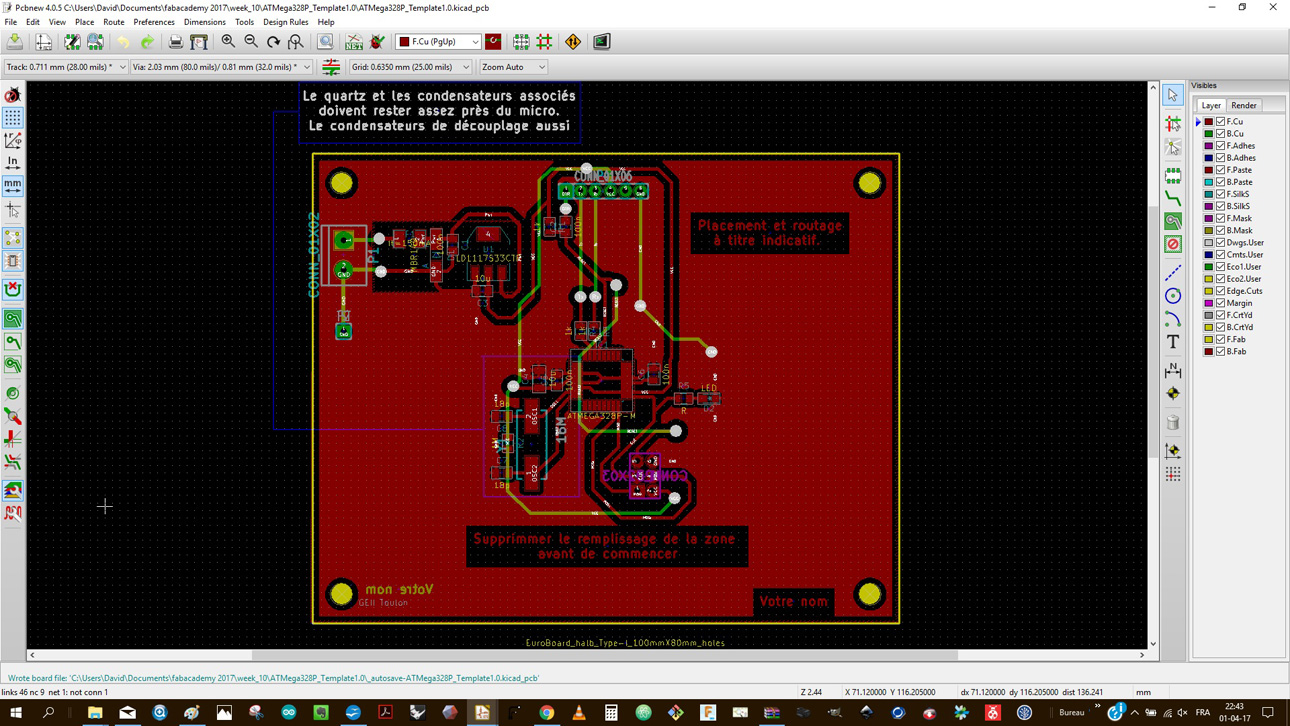This screenshot has height=726, width=1290.
Task: Open the Grid size dropdown
Action: (x=410, y=67)
